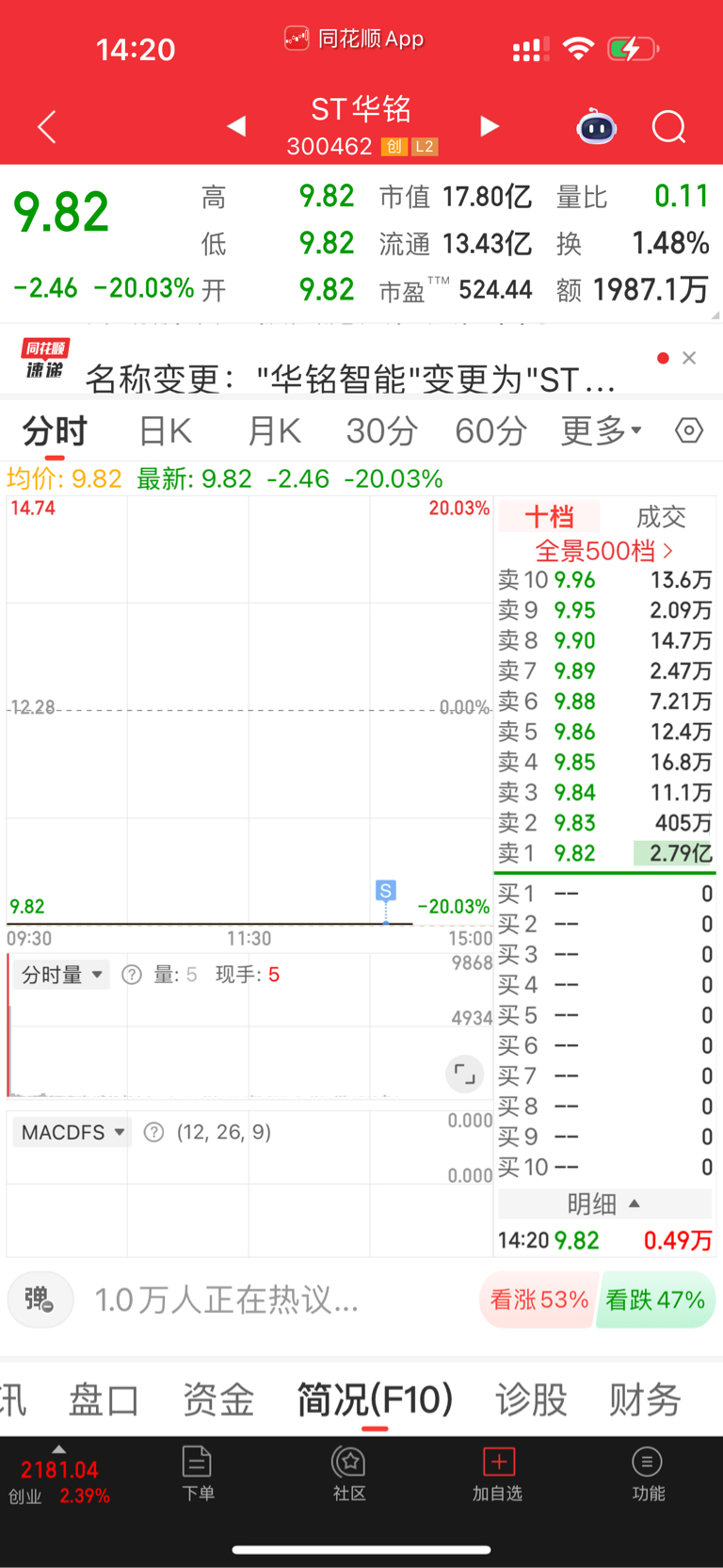
Task: Open the 盘口 bottom tab
Action: tap(104, 1399)
